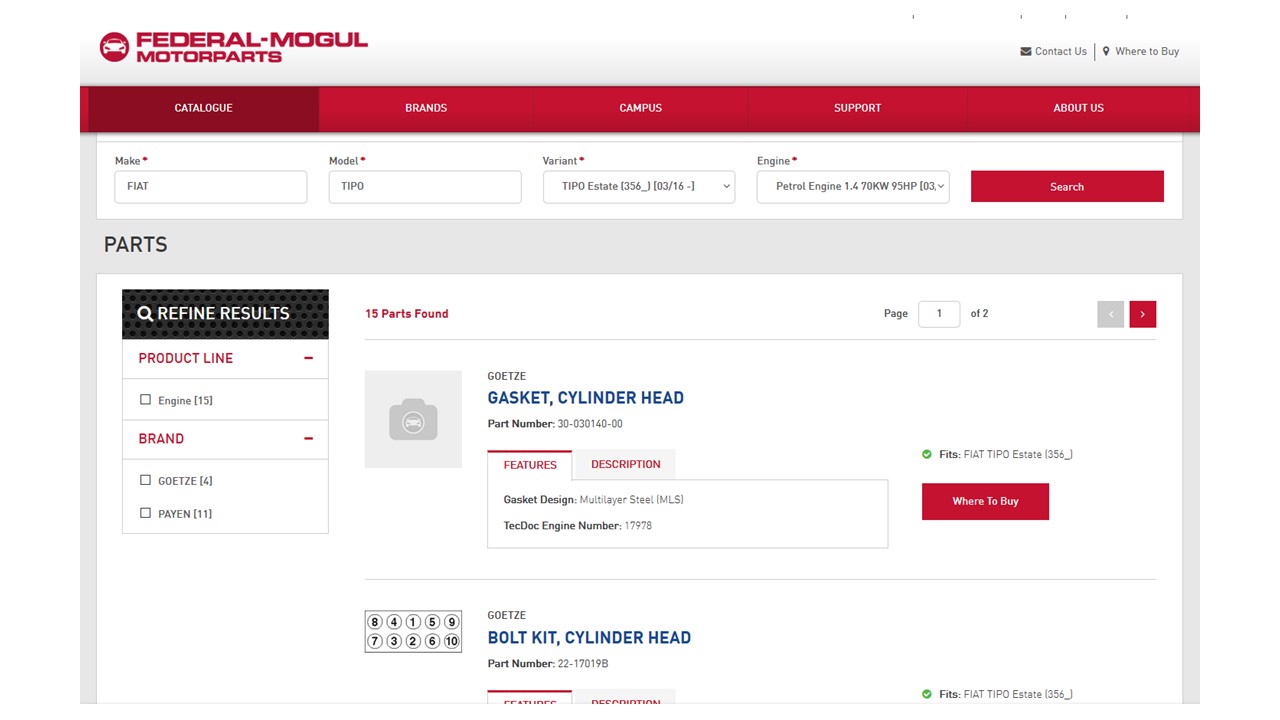Open the Brands menu

point(426,108)
